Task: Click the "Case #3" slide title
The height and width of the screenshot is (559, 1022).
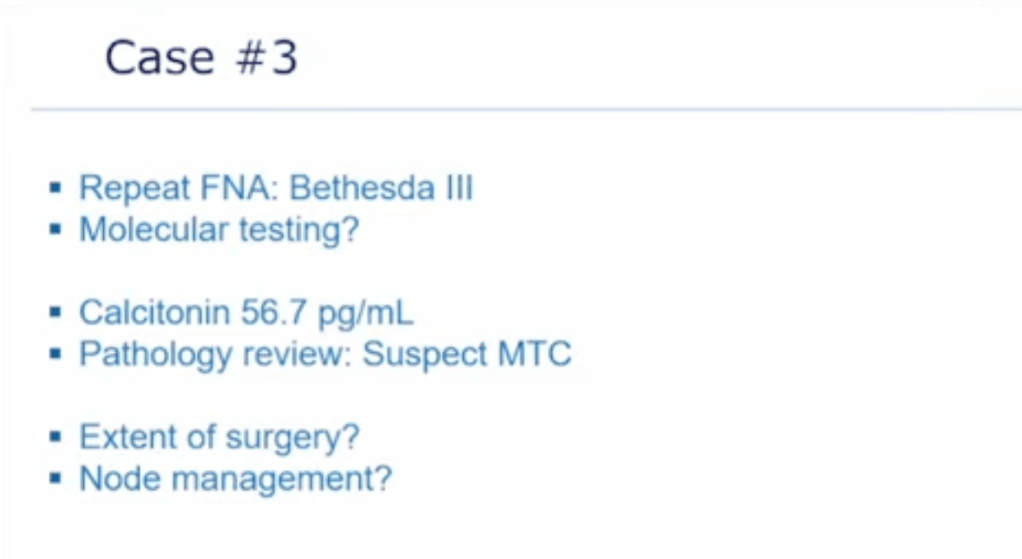Action: pyautogui.click(x=200, y=59)
